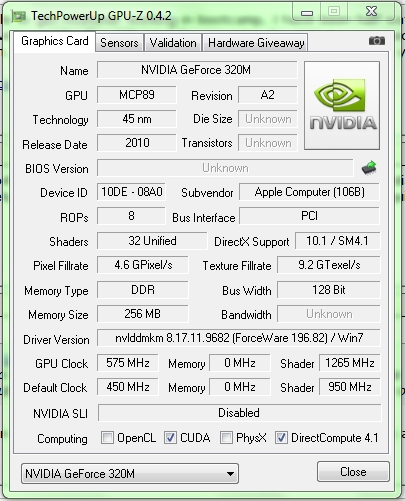405x501 pixels.
Task: Click the Default Clock Shader value 950 MHz
Action: (350, 387)
